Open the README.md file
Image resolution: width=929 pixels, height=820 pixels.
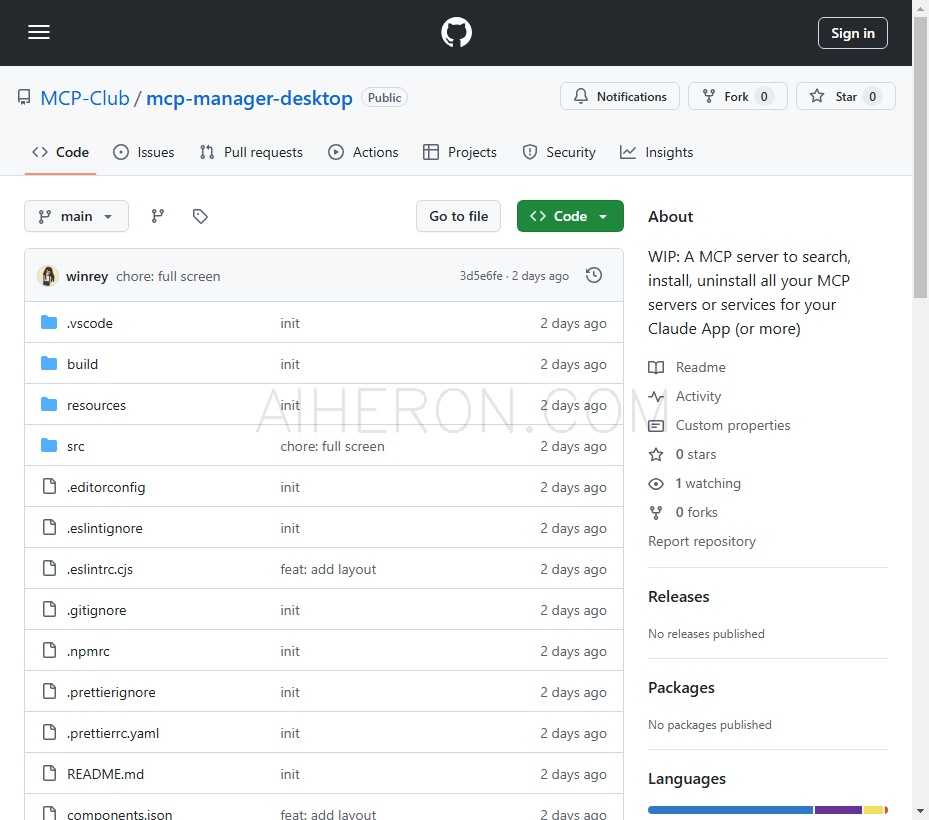point(105,774)
